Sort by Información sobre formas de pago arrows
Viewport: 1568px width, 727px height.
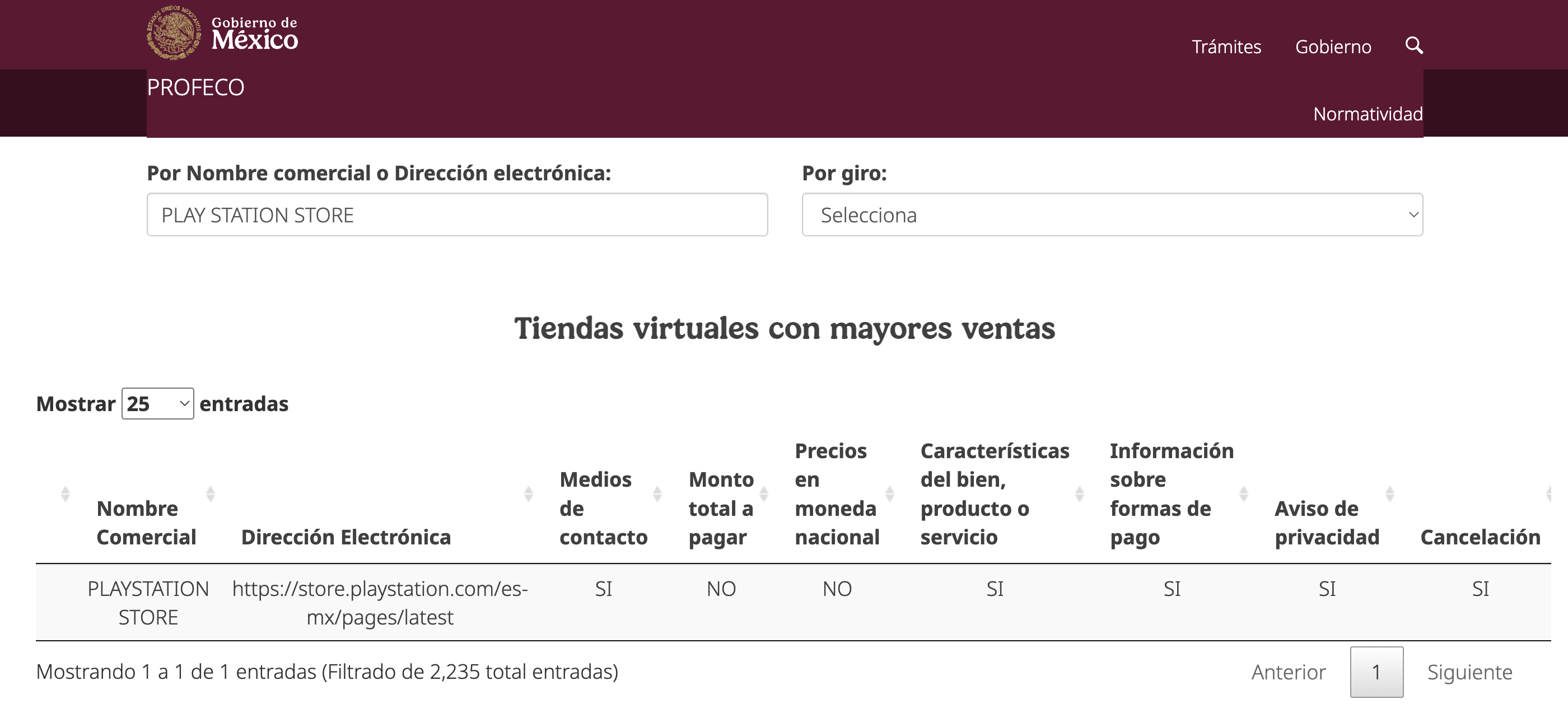[x=1244, y=494]
